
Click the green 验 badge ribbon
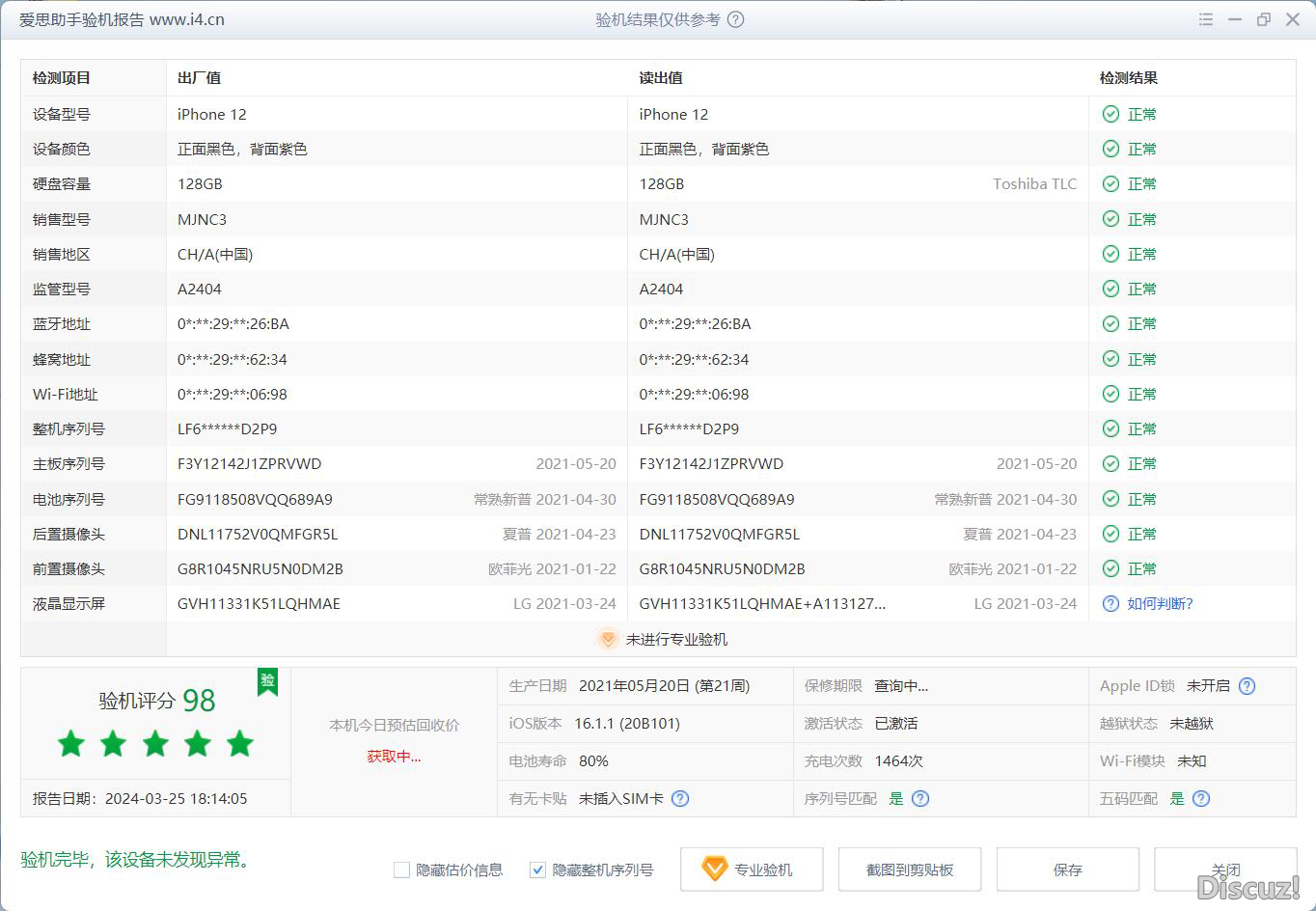tap(267, 681)
